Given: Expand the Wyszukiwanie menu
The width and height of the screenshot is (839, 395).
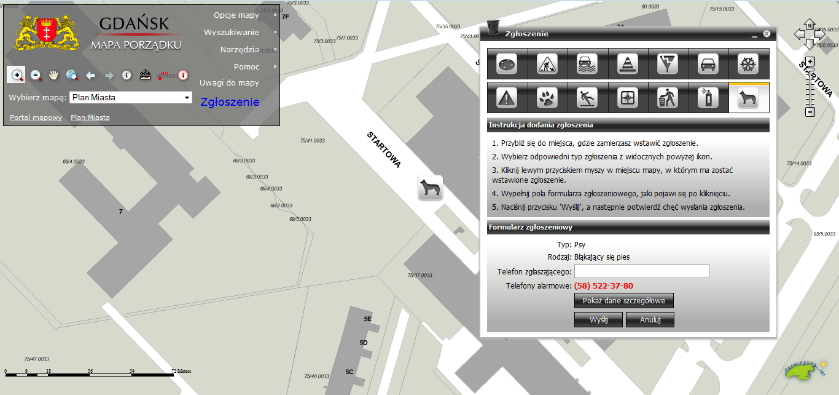Looking at the screenshot, I should (x=232, y=32).
